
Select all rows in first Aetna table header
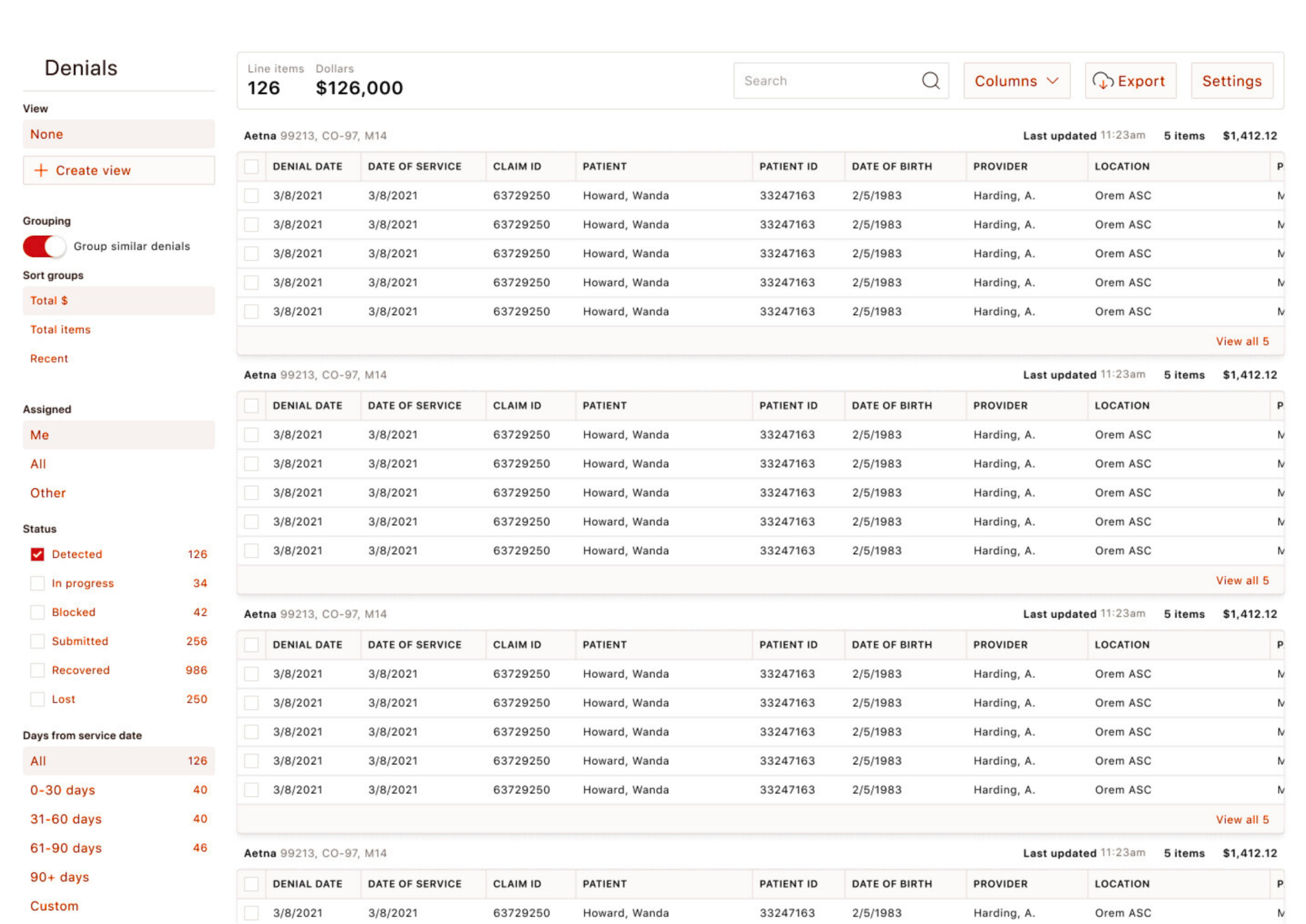tap(252, 167)
